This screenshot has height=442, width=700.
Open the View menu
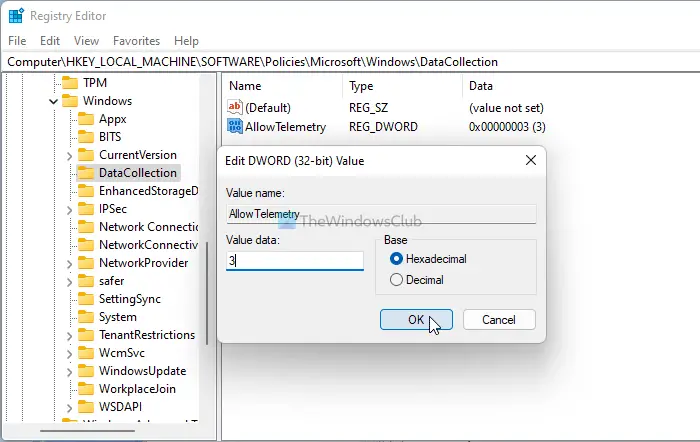click(86, 41)
